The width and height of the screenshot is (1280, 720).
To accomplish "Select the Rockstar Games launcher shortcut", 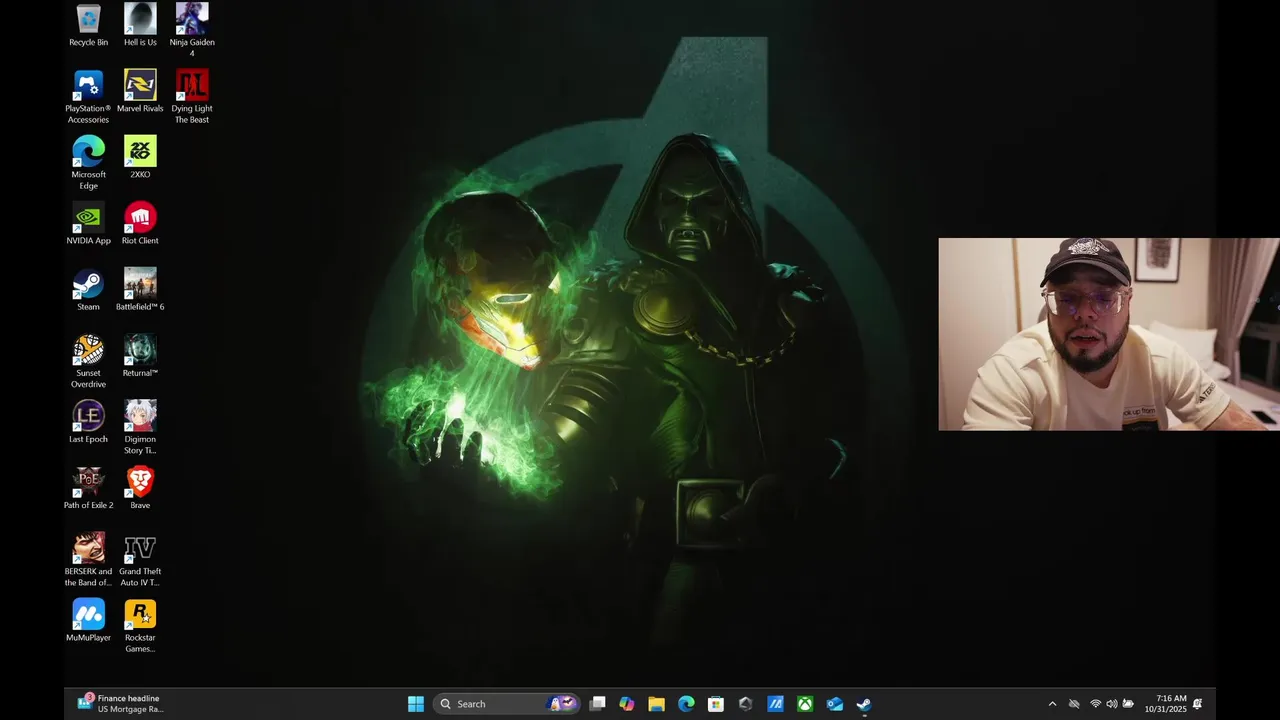I will coord(140,625).
